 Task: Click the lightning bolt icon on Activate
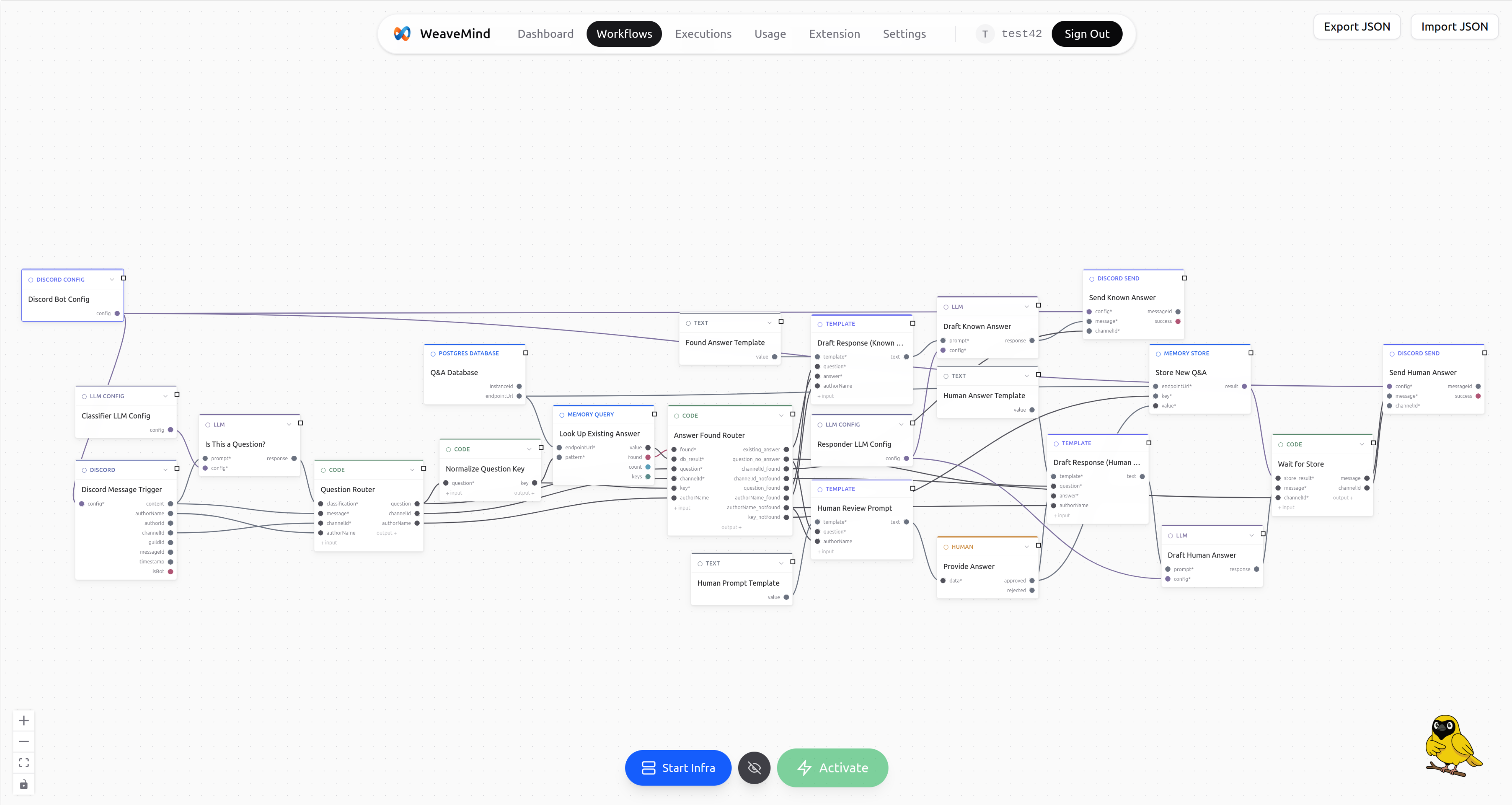pos(804,767)
